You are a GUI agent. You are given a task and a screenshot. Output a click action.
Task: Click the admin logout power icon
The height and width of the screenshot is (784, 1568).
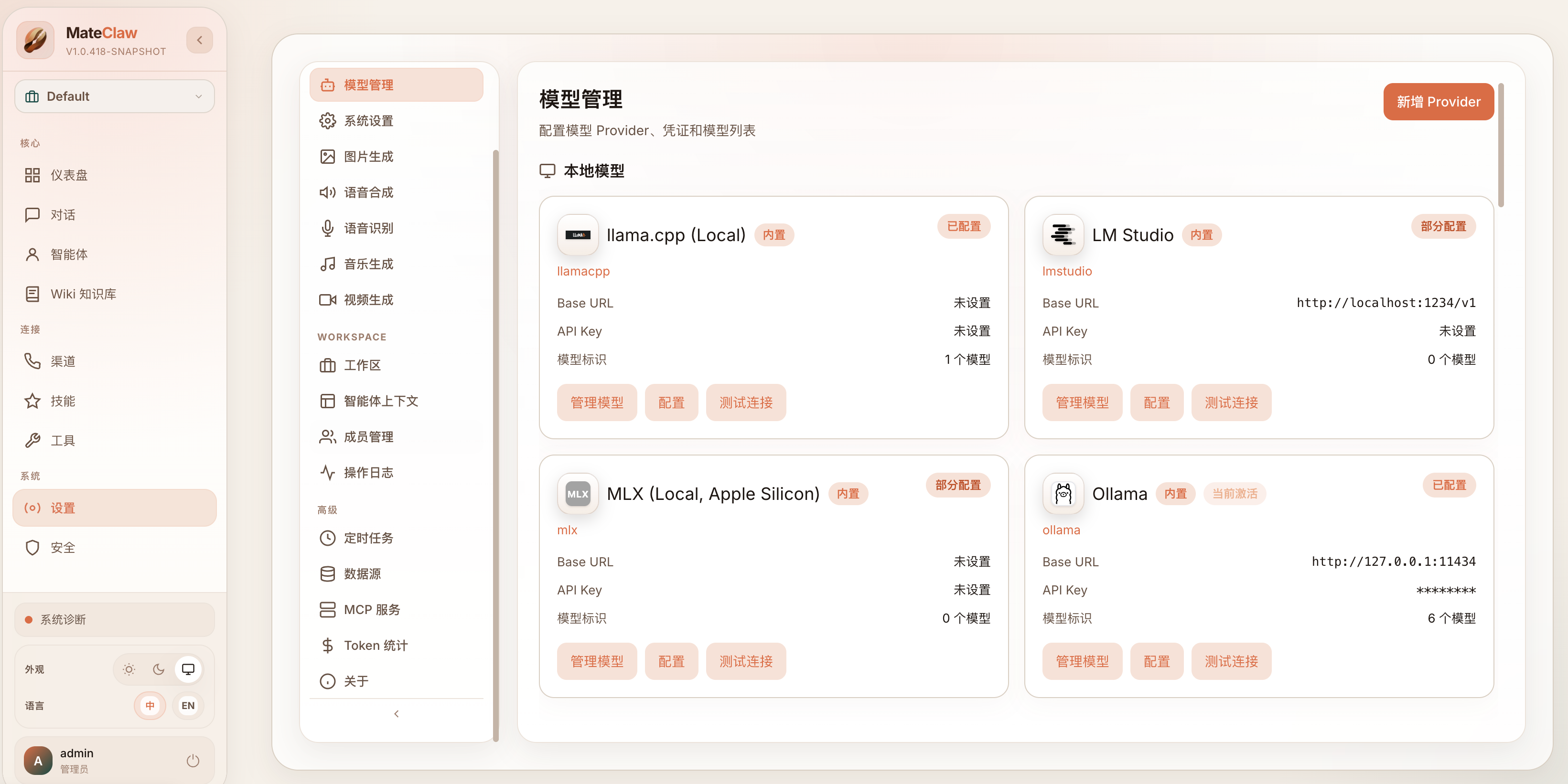coord(193,760)
